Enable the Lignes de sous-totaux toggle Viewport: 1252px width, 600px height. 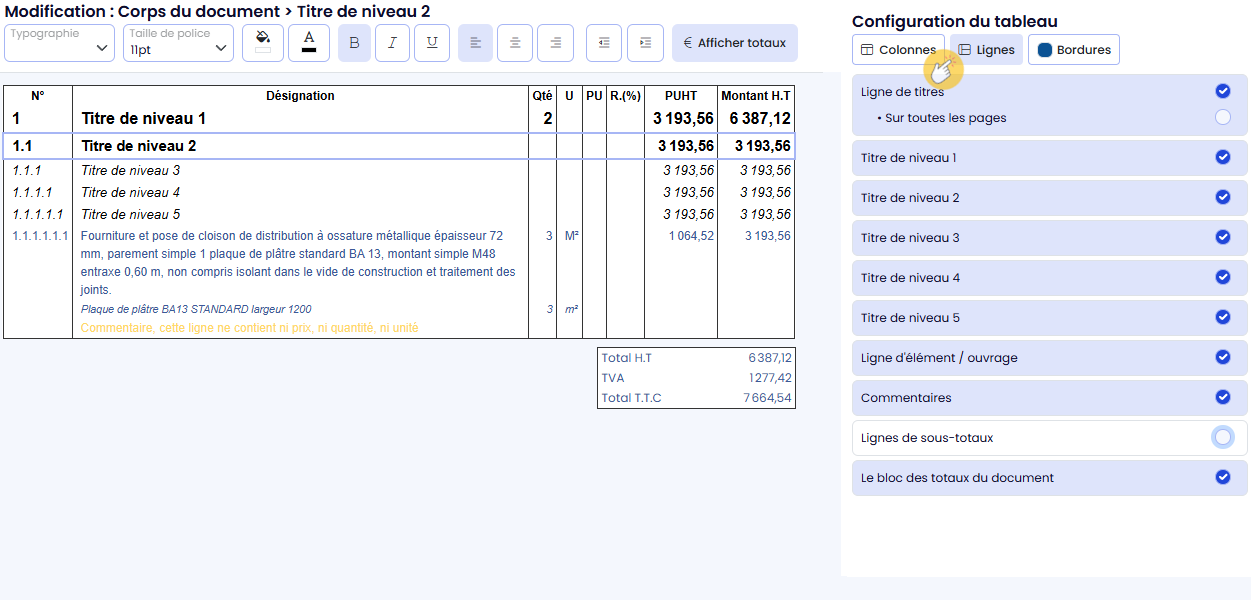[x=1222, y=437]
